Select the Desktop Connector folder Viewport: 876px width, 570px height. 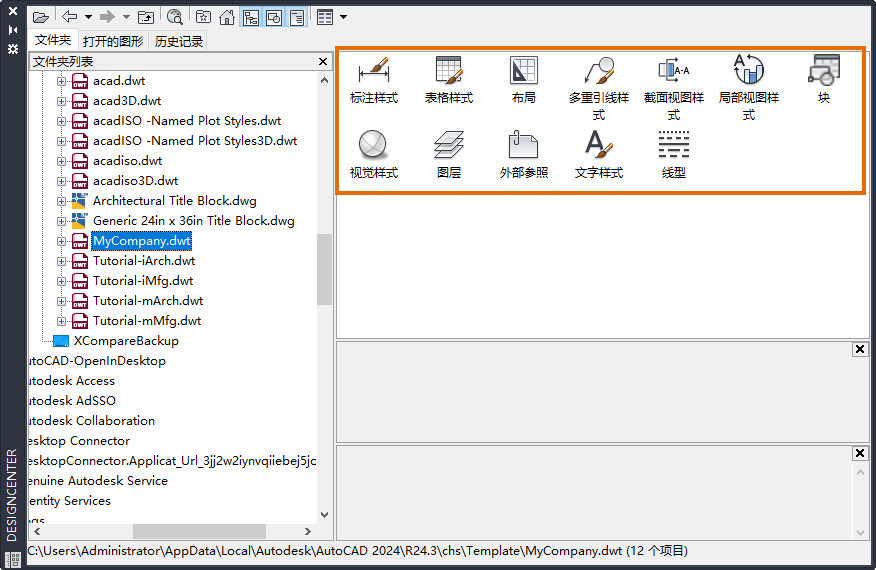(79, 441)
